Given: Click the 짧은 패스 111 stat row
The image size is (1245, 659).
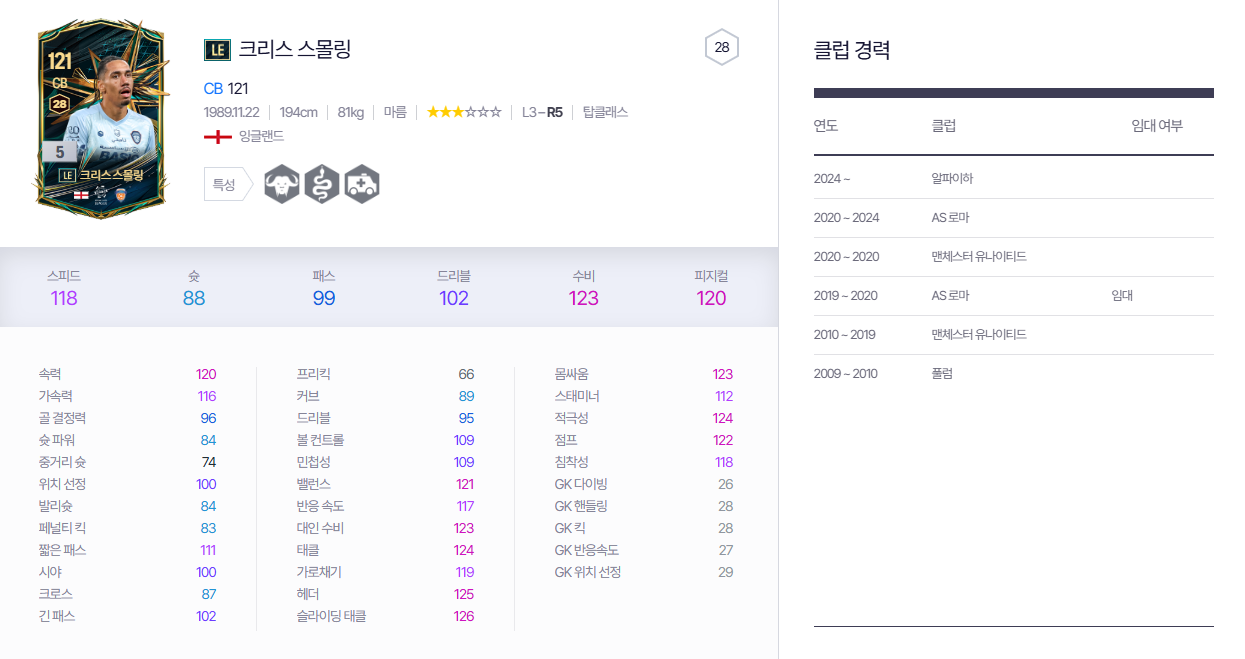Looking at the screenshot, I should click(127, 550).
